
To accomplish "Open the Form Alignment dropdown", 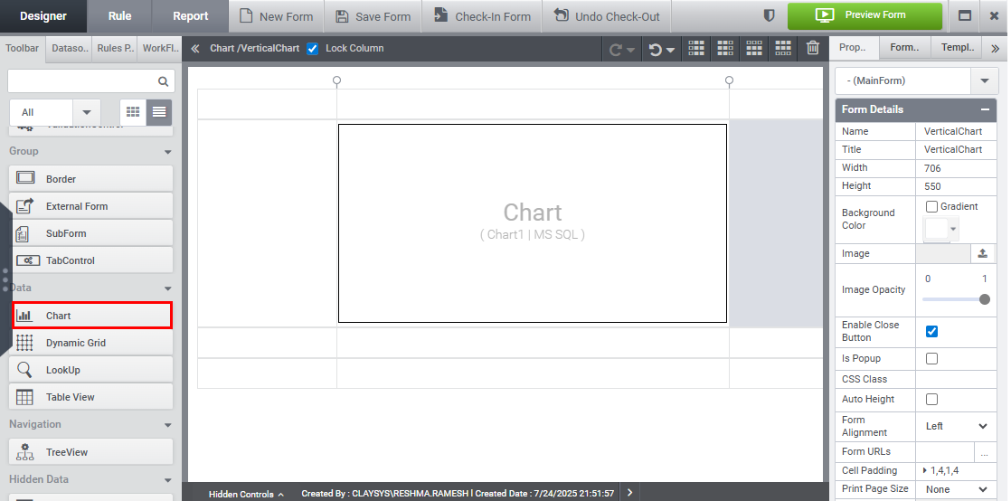I will [x=956, y=426].
